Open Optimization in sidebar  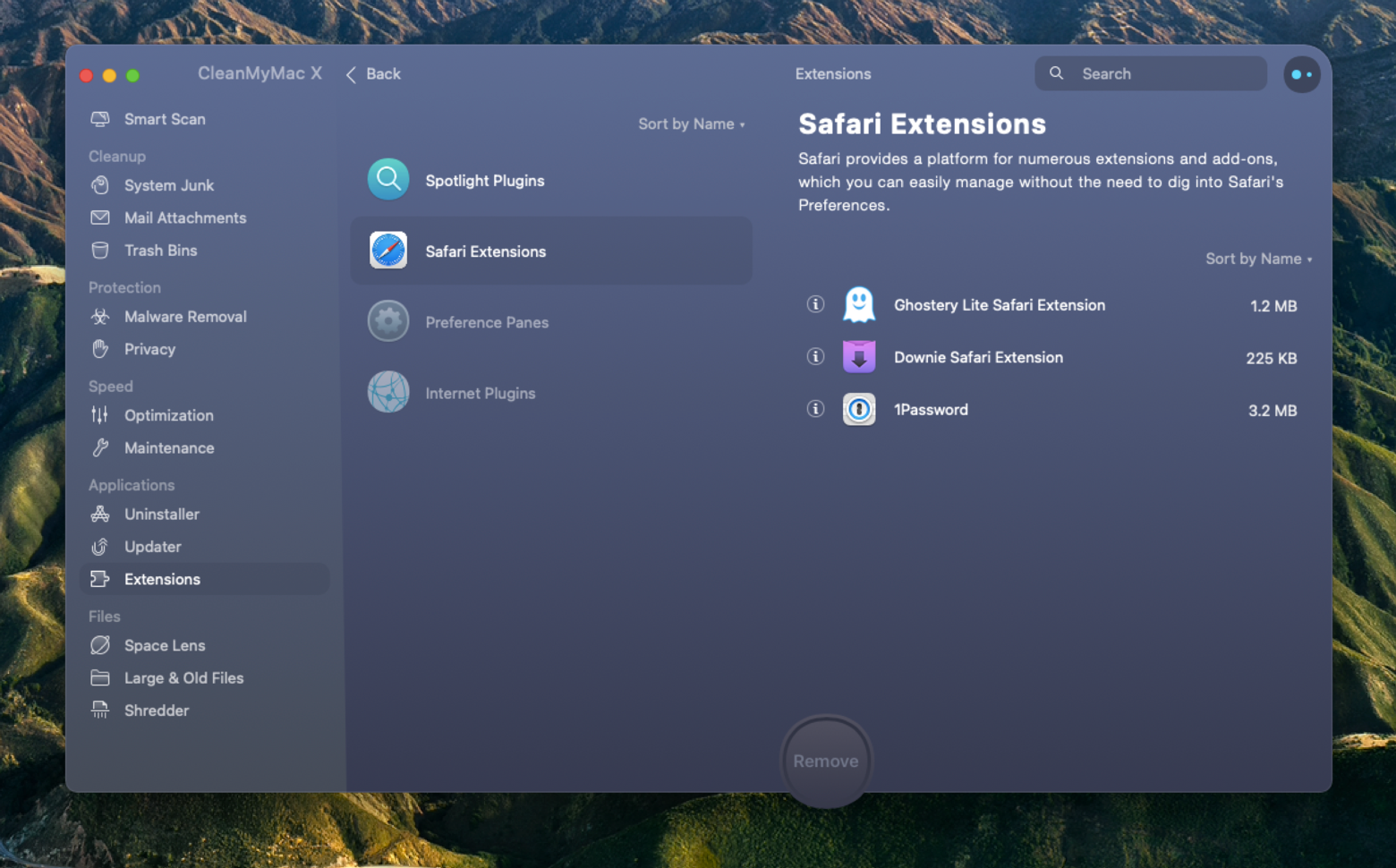pyautogui.click(x=169, y=415)
